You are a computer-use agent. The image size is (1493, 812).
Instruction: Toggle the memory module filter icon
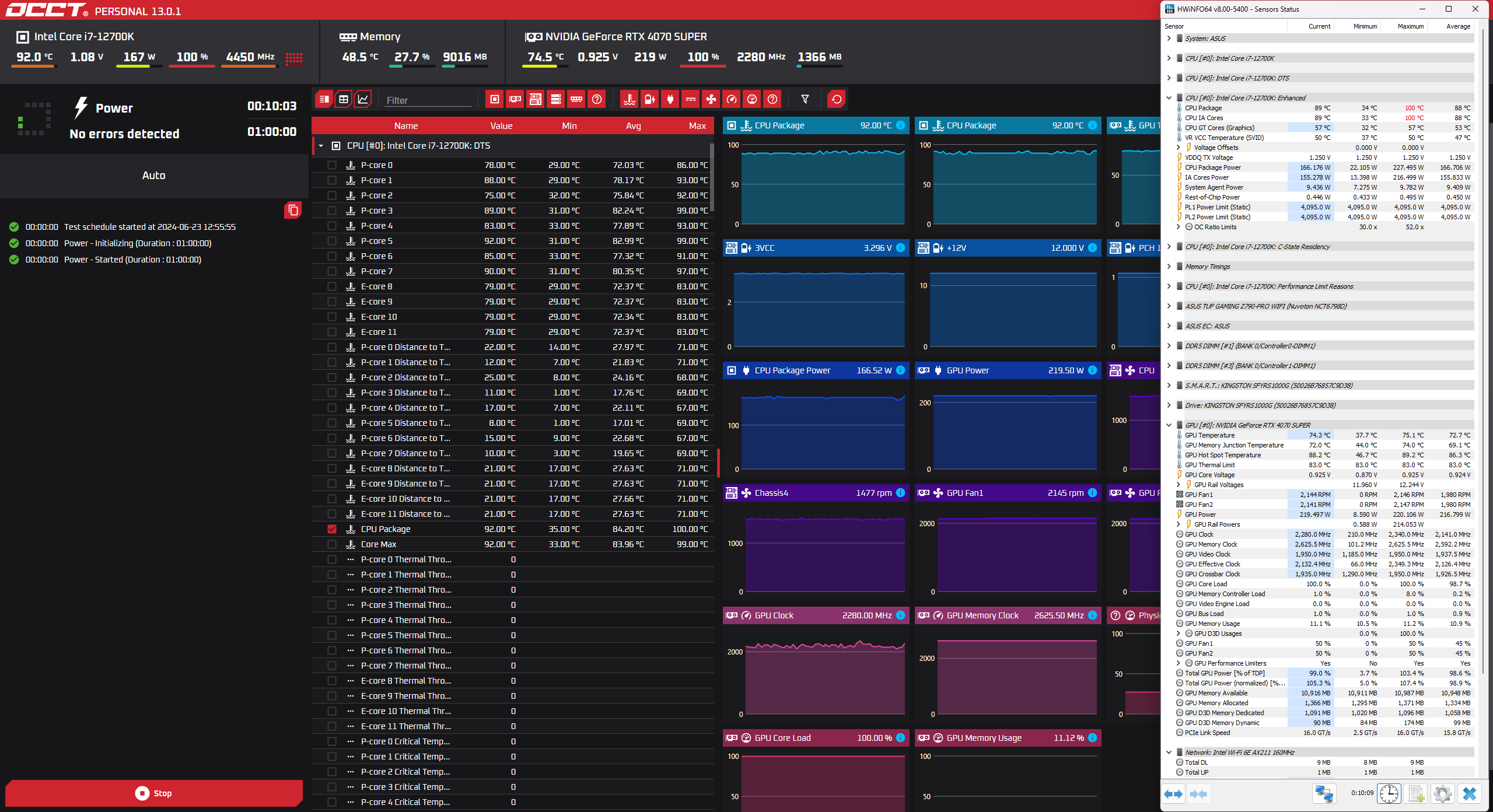[576, 99]
